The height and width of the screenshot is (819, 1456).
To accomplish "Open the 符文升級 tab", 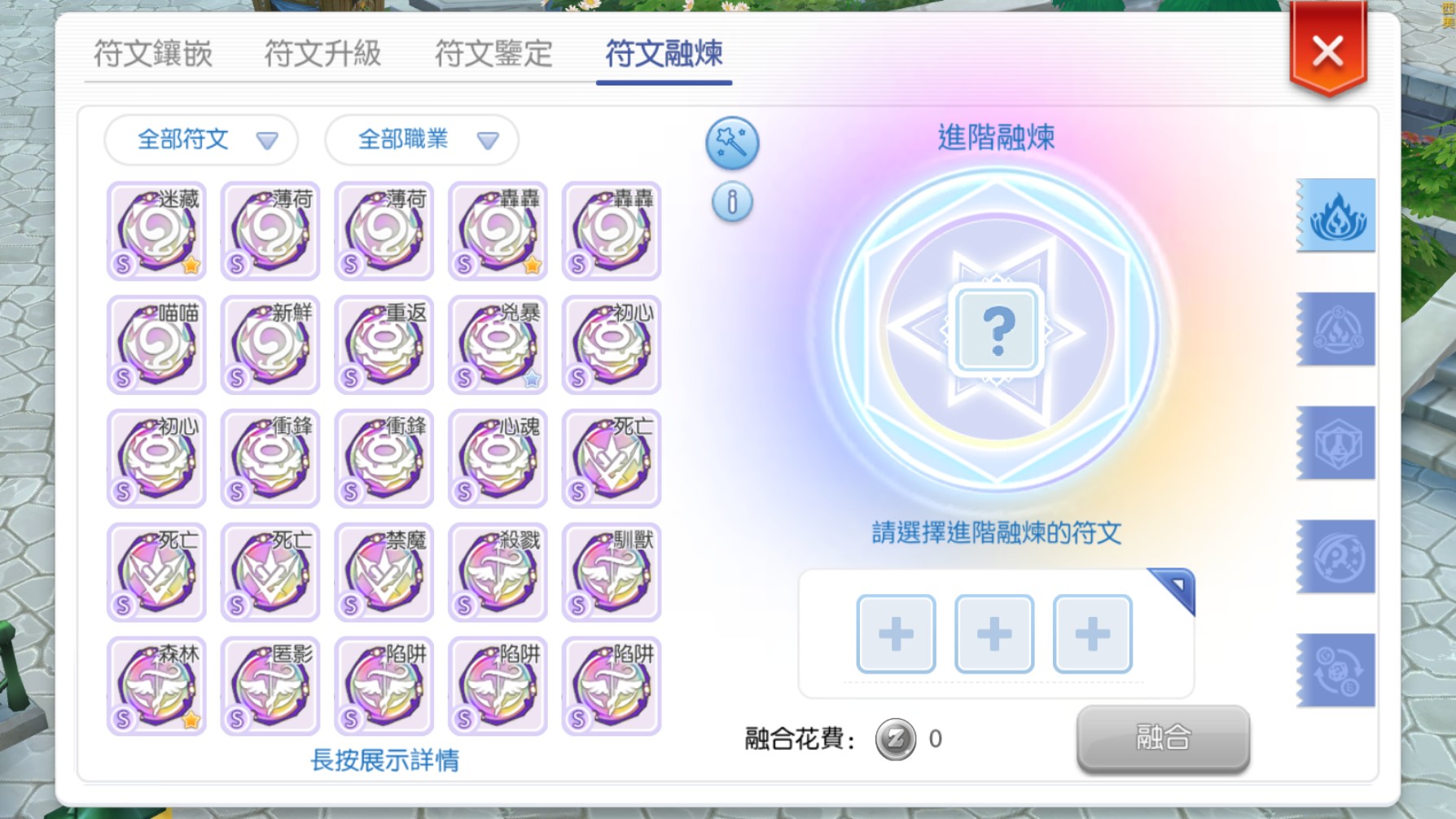I will [x=323, y=54].
